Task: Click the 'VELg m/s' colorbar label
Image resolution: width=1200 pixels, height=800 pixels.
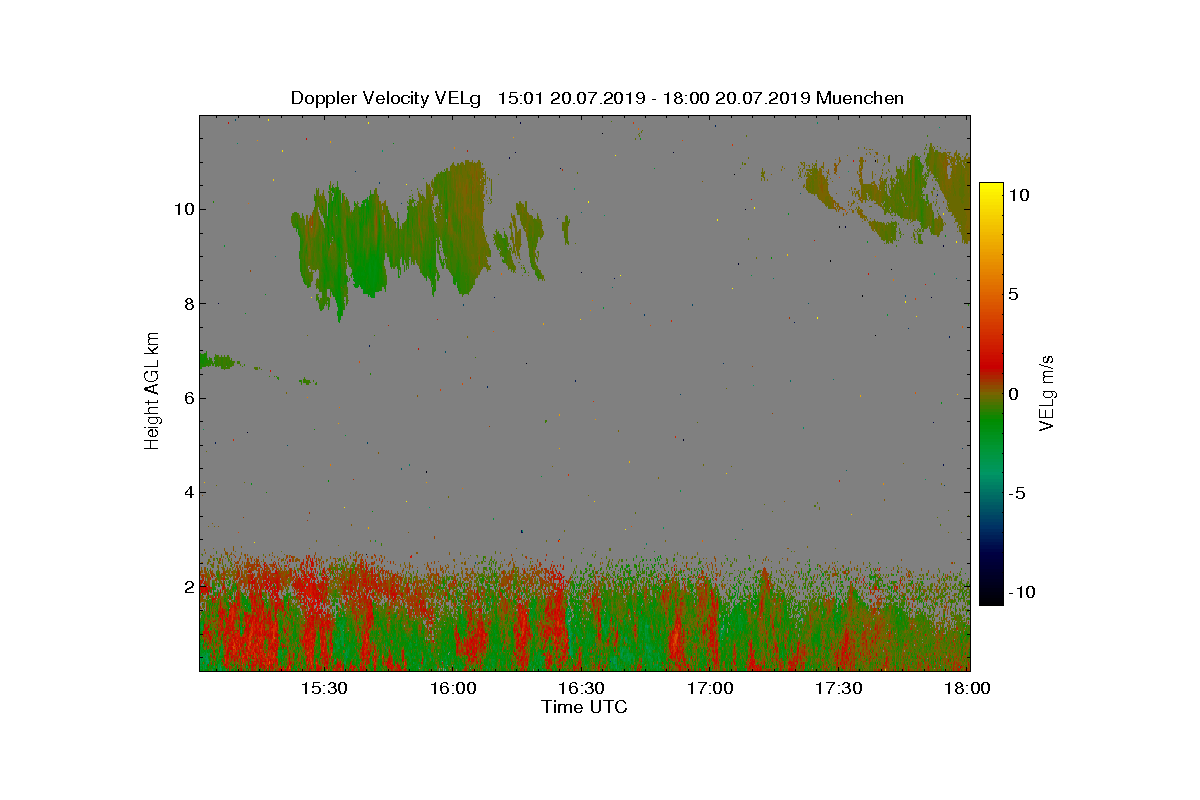Action: [1047, 393]
